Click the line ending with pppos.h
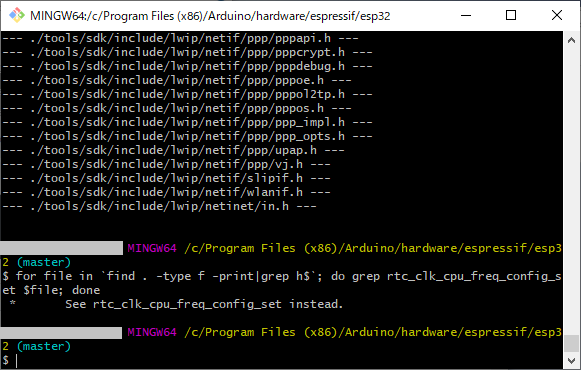581x370 pixels. [177, 109]
